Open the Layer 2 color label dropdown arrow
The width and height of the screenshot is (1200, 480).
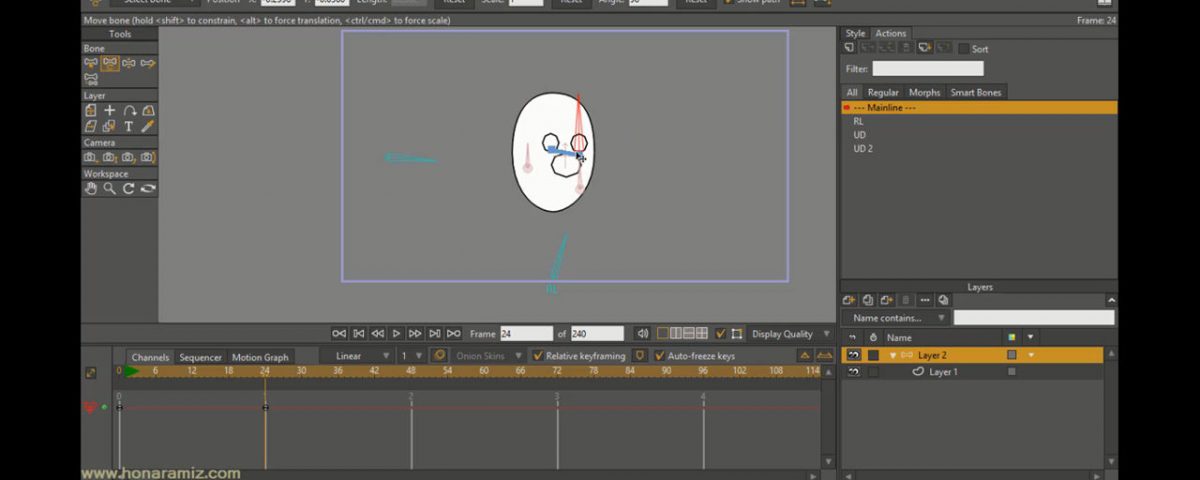(1030, 356)
